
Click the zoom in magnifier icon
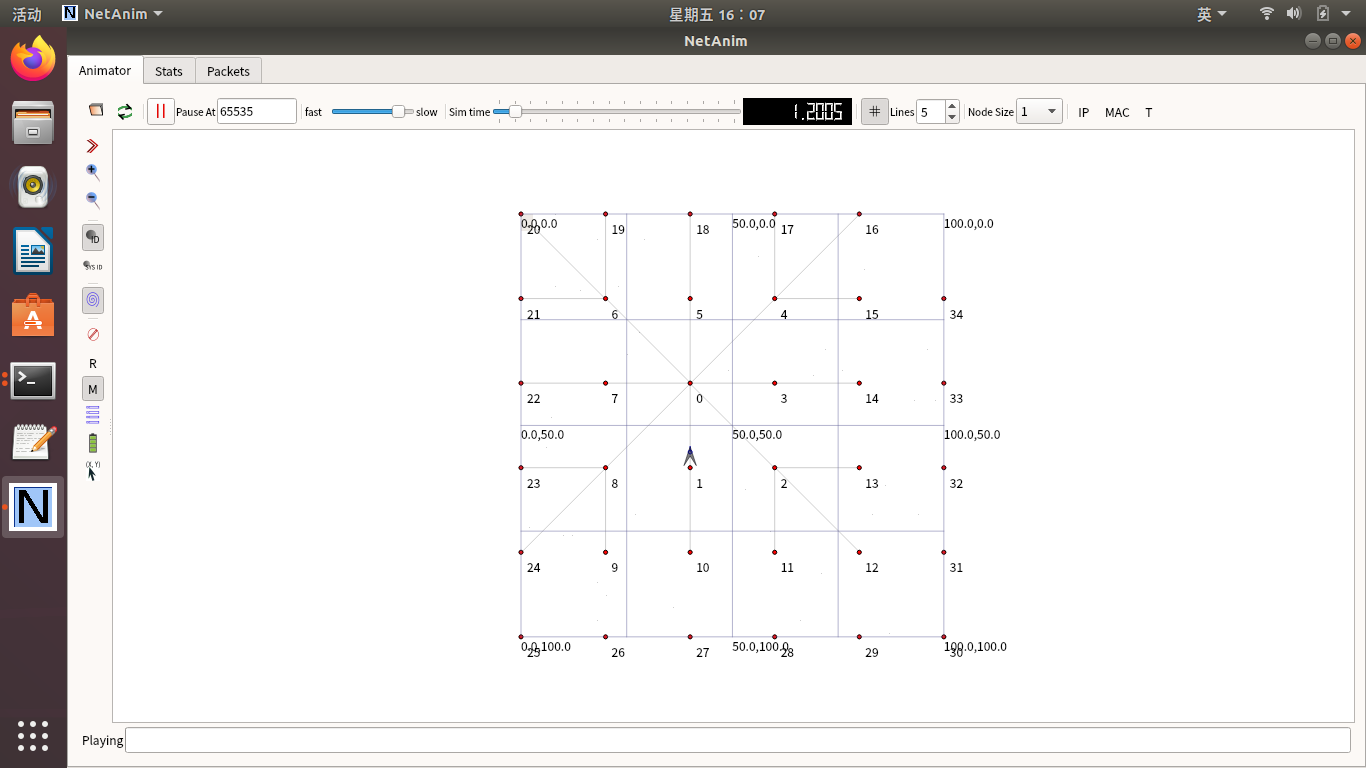click(93, 172)
